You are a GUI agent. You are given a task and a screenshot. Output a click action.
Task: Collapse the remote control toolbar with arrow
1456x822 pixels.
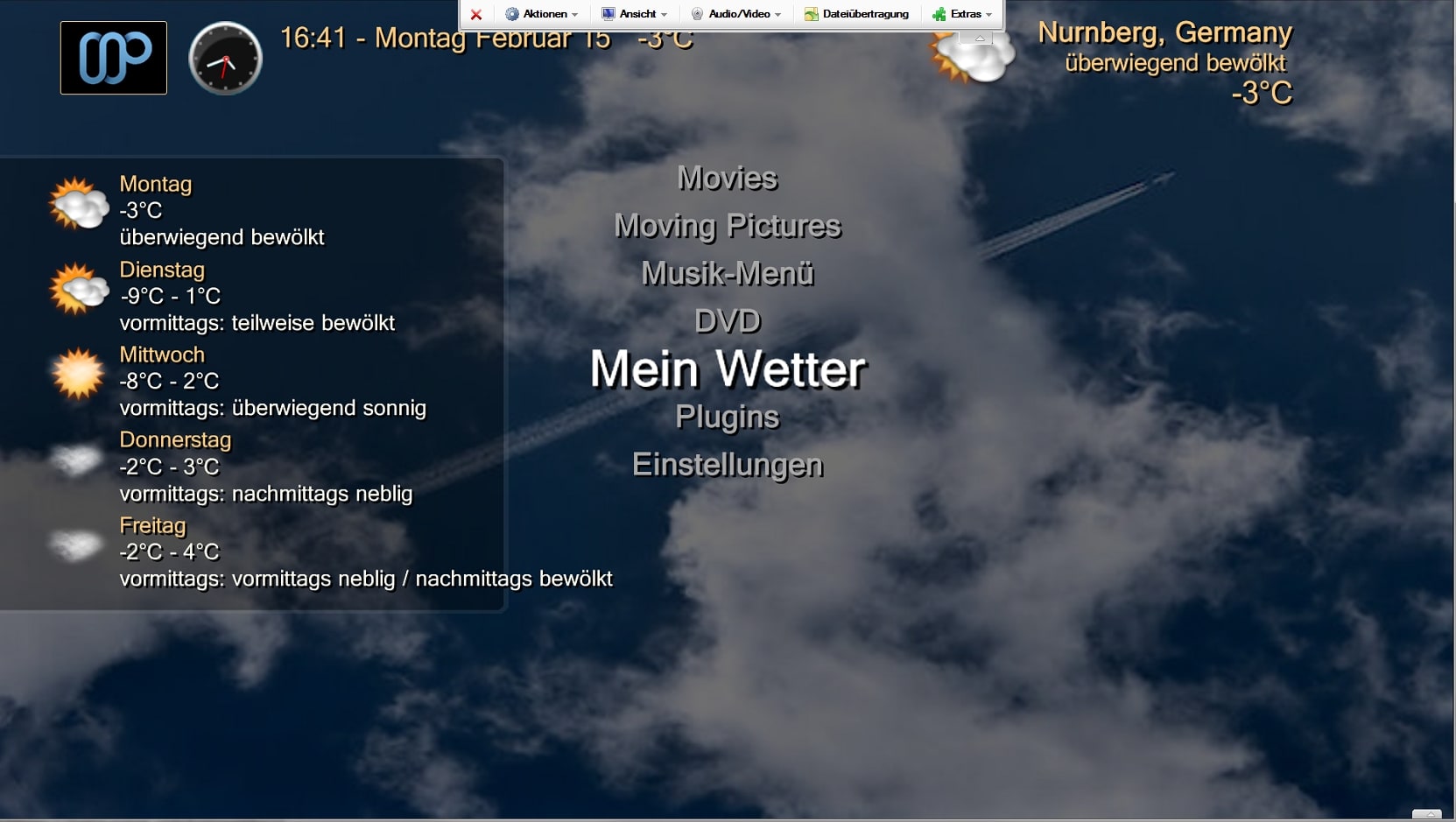980,38
